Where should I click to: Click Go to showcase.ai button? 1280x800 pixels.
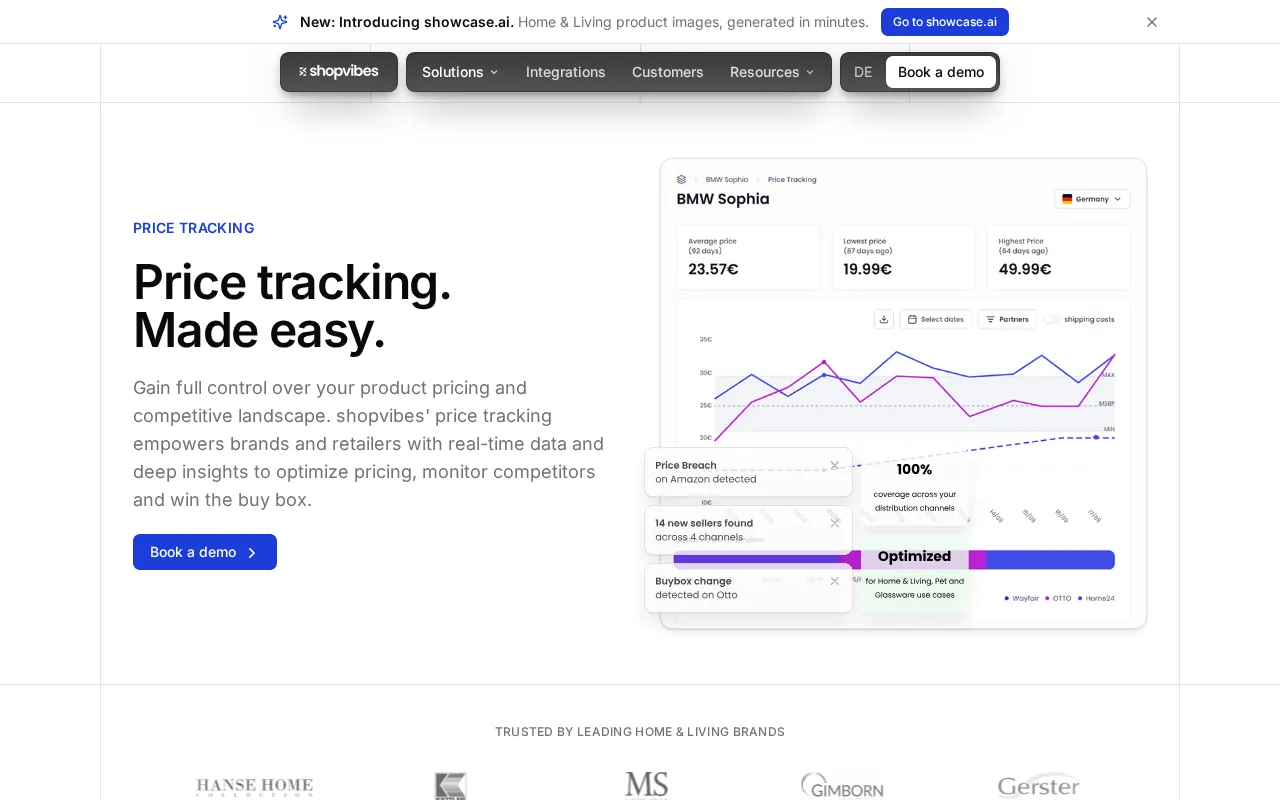click(x=945, y=22)
